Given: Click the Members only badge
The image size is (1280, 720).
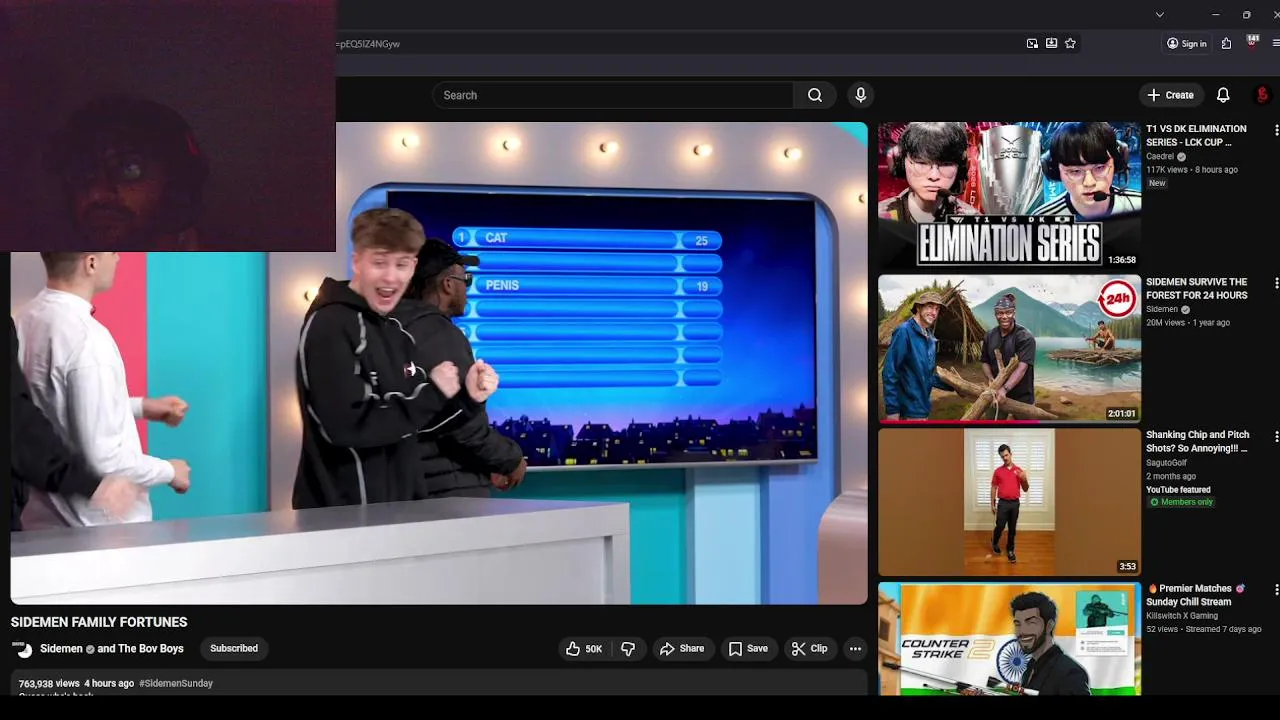Looking at the screenshot, I should [x=1181, y=502].
